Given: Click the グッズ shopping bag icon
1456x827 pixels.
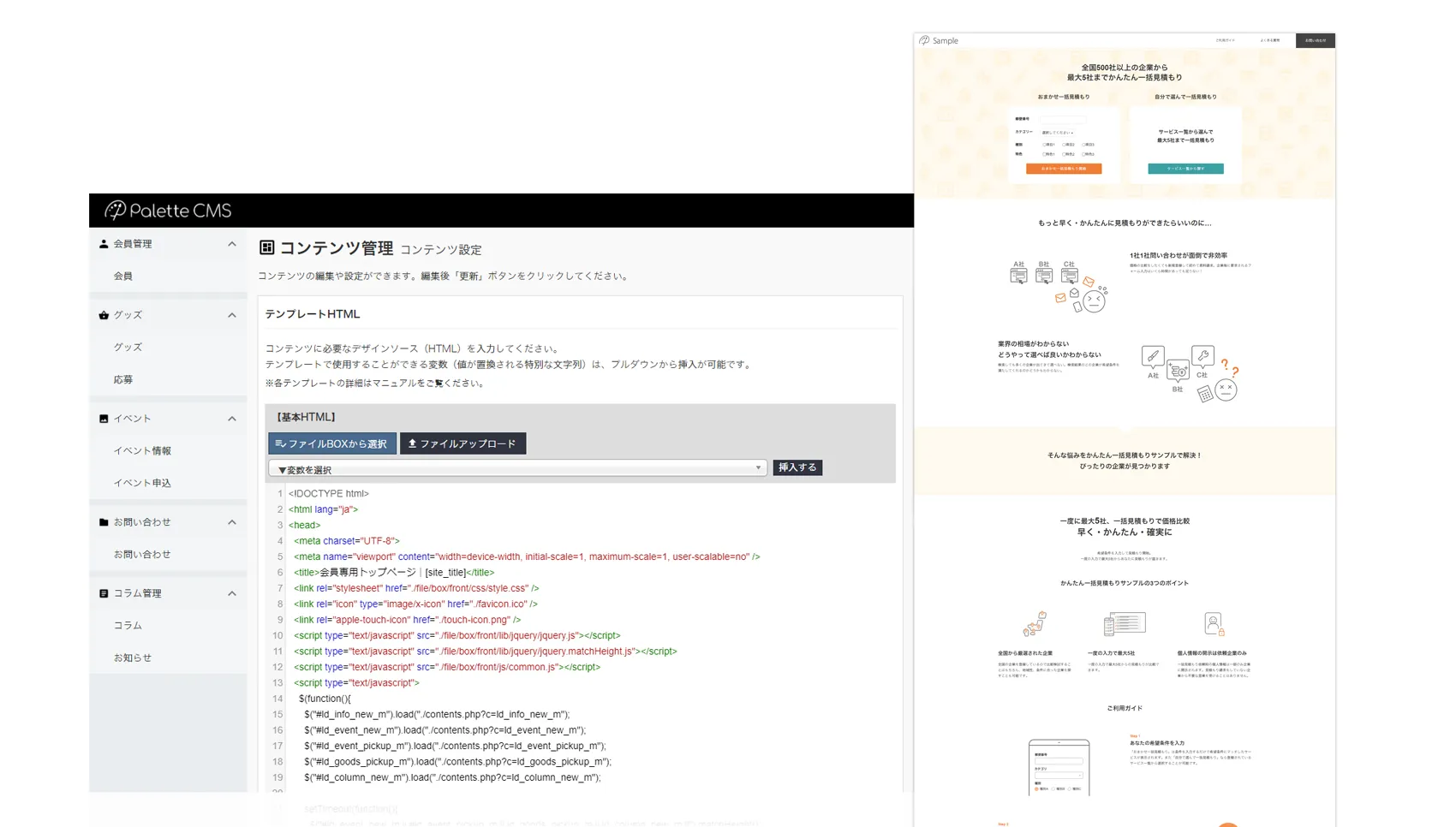Looking at the screenshot, I should point(103,314).
